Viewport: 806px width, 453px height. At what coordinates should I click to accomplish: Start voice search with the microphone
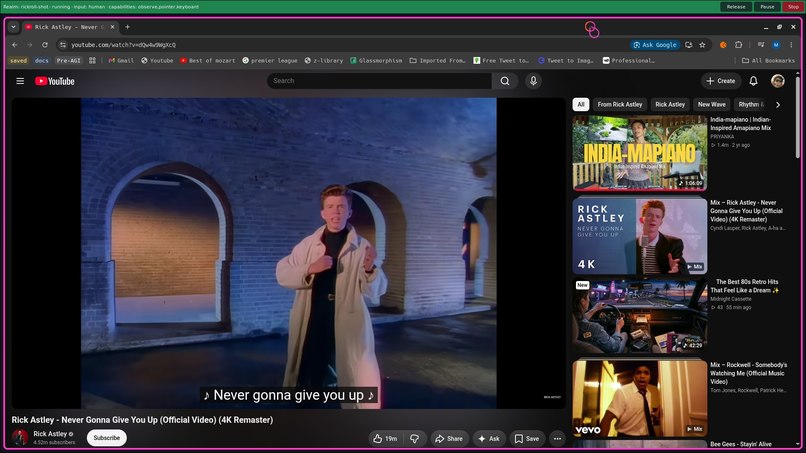pos(533,81)
